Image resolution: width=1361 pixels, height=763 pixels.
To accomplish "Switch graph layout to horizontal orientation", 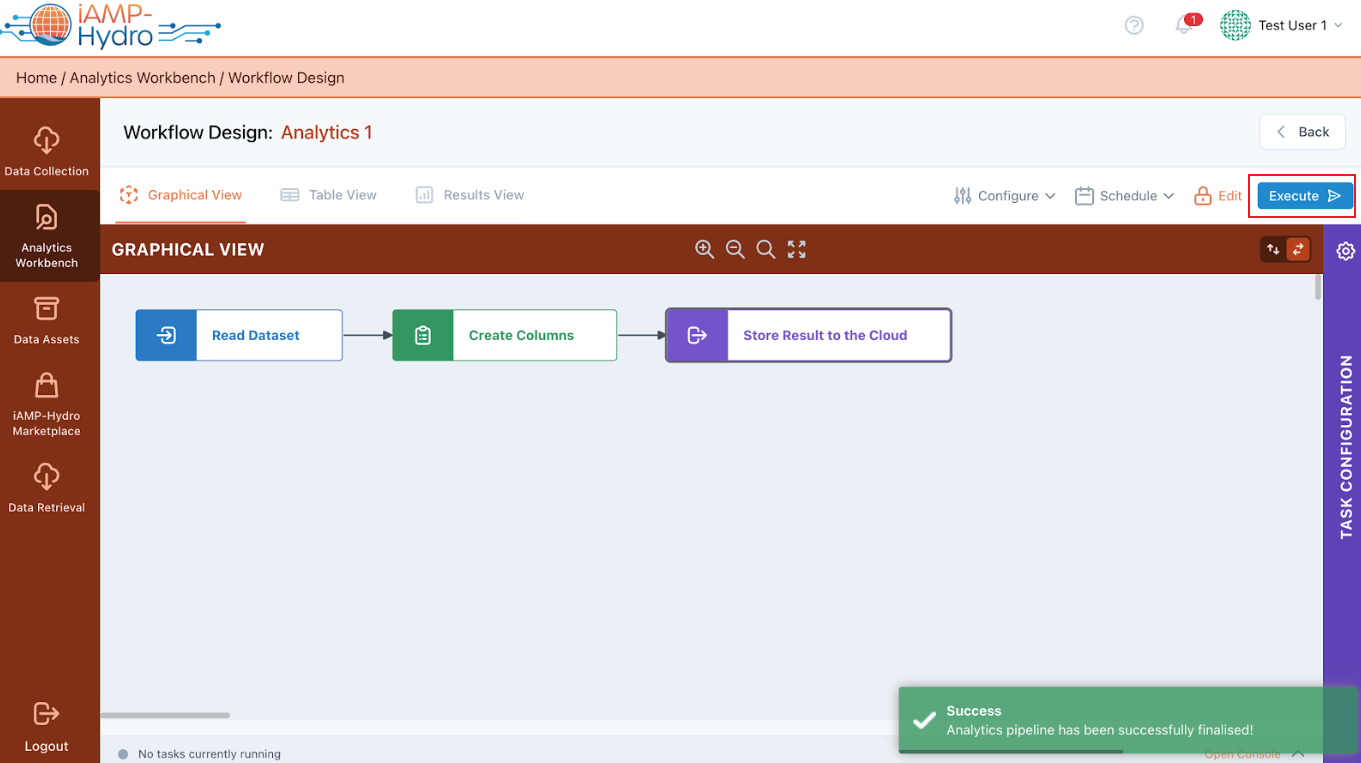I will 1298,249.
